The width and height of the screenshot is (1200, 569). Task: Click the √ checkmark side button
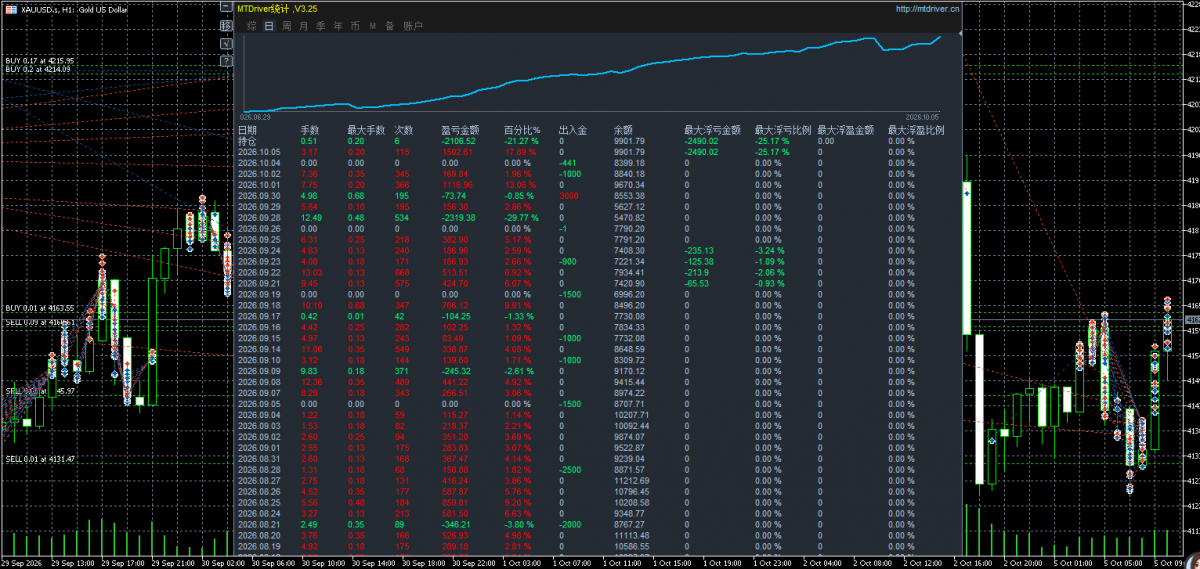(226, 43)
